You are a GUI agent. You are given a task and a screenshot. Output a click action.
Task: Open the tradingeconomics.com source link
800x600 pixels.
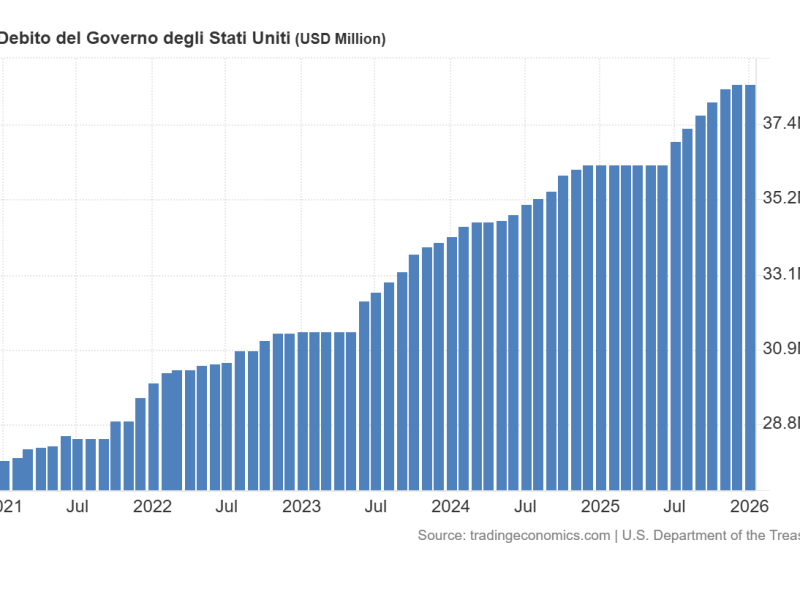[x=538, y=534]
